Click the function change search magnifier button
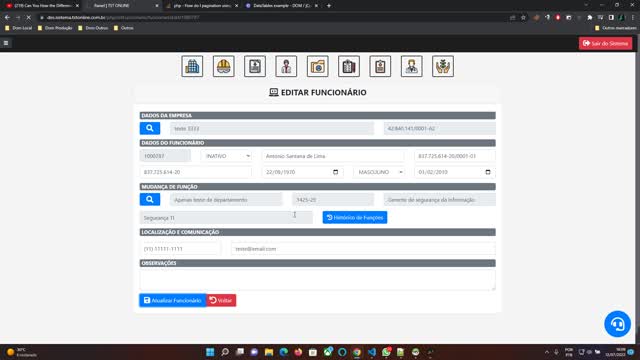This screenshot has width=640, height=360. [150, 200]
